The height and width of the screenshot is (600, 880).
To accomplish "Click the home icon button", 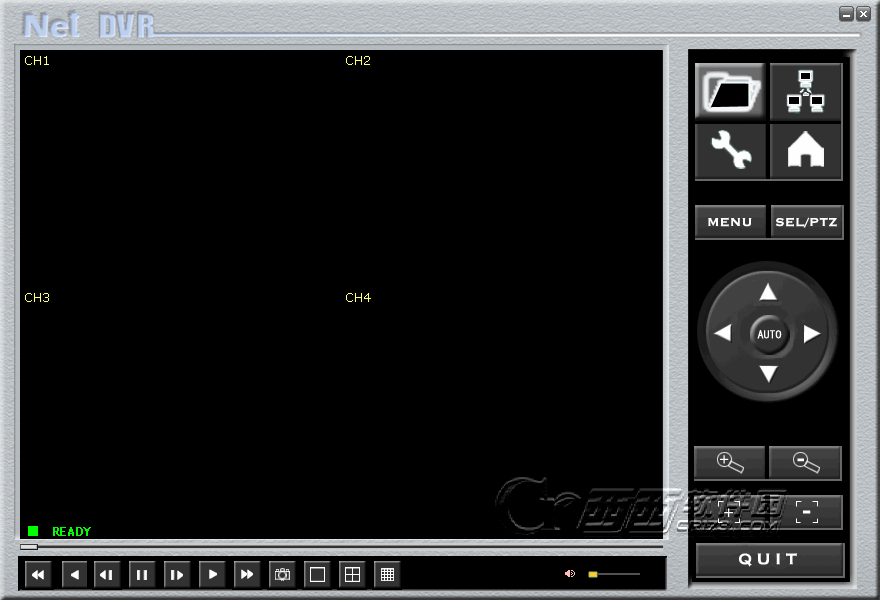I will (x=805, y=150).
